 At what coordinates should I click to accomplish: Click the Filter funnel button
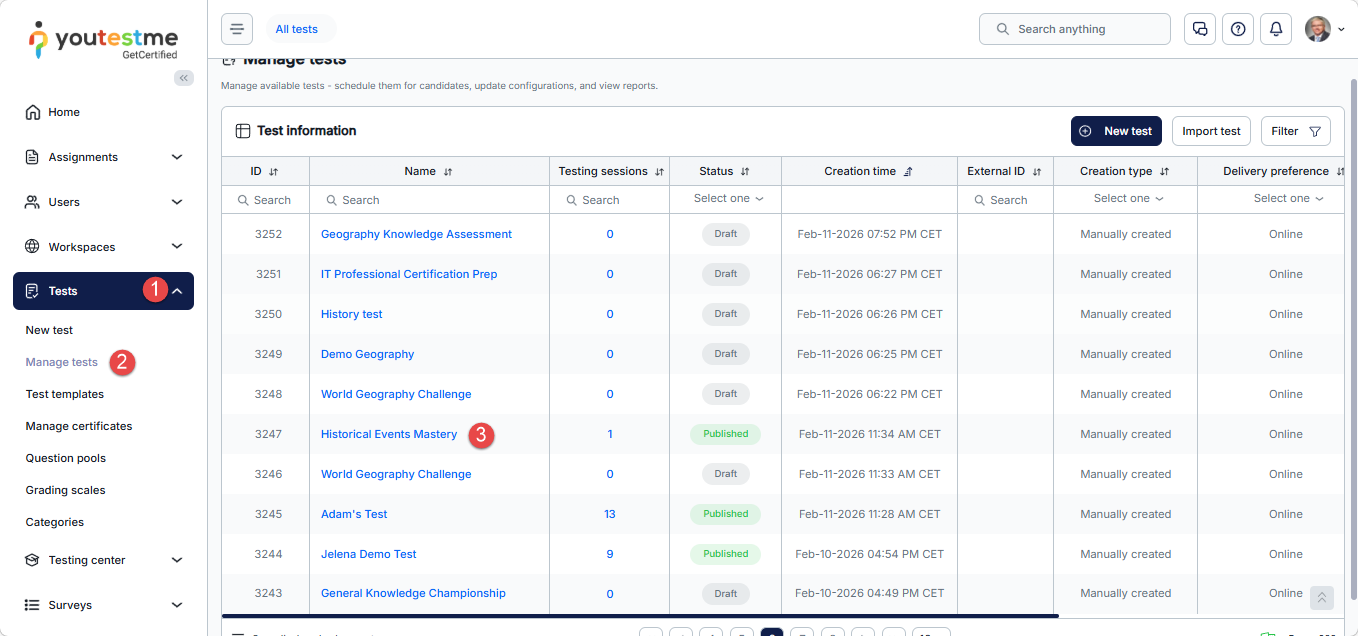(x=1296, y=131)
